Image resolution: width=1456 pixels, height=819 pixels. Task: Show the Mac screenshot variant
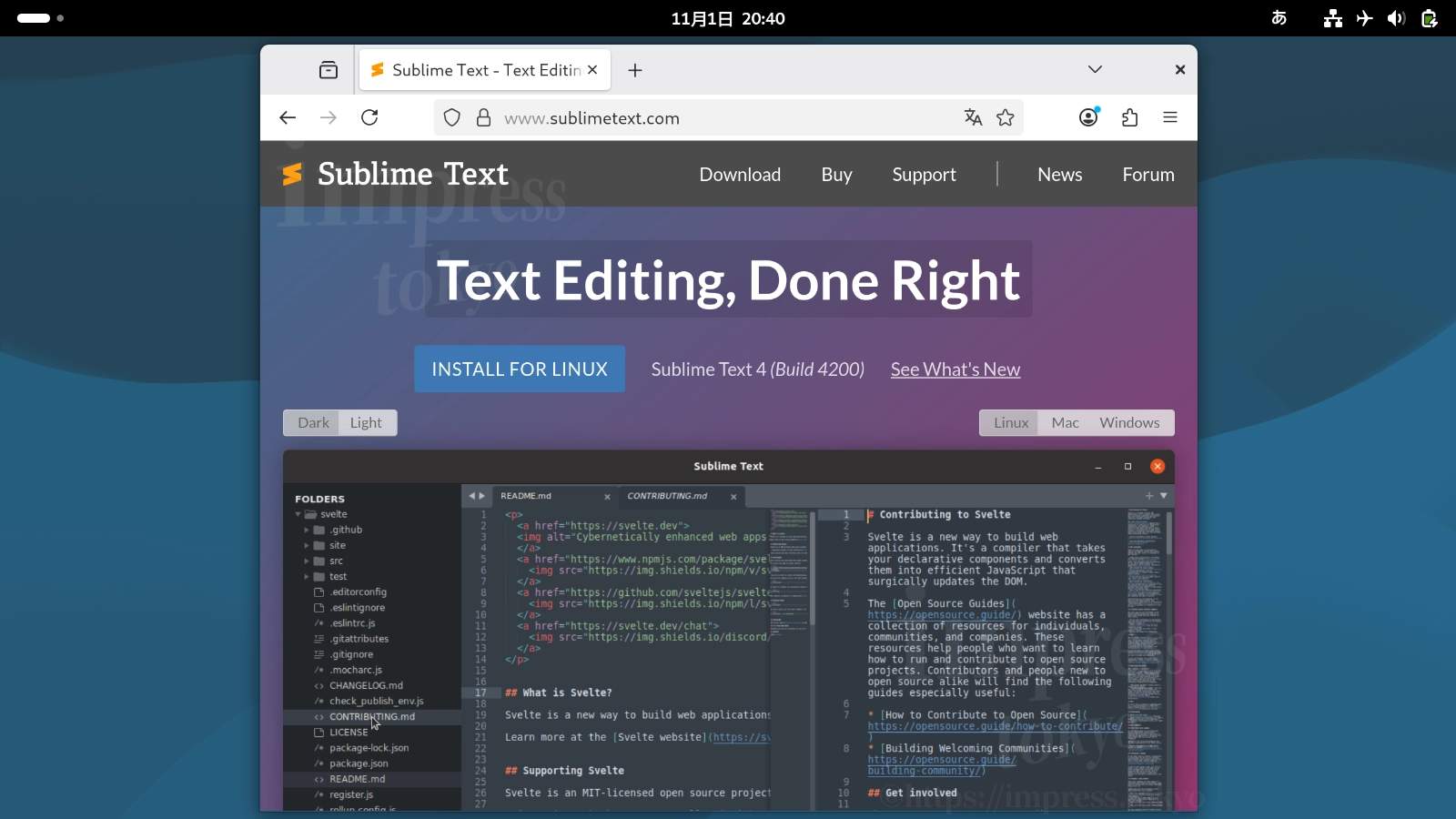pos(1065,422)
